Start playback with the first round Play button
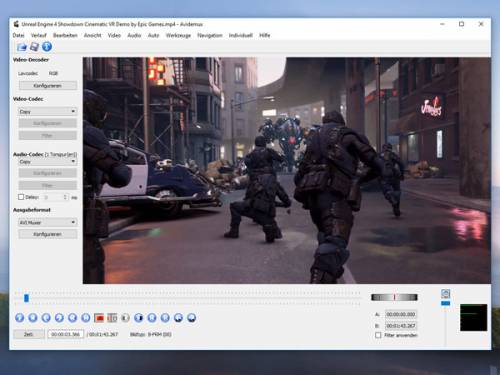The height and width of the screenshot is (375, 500). pos(20,318)
